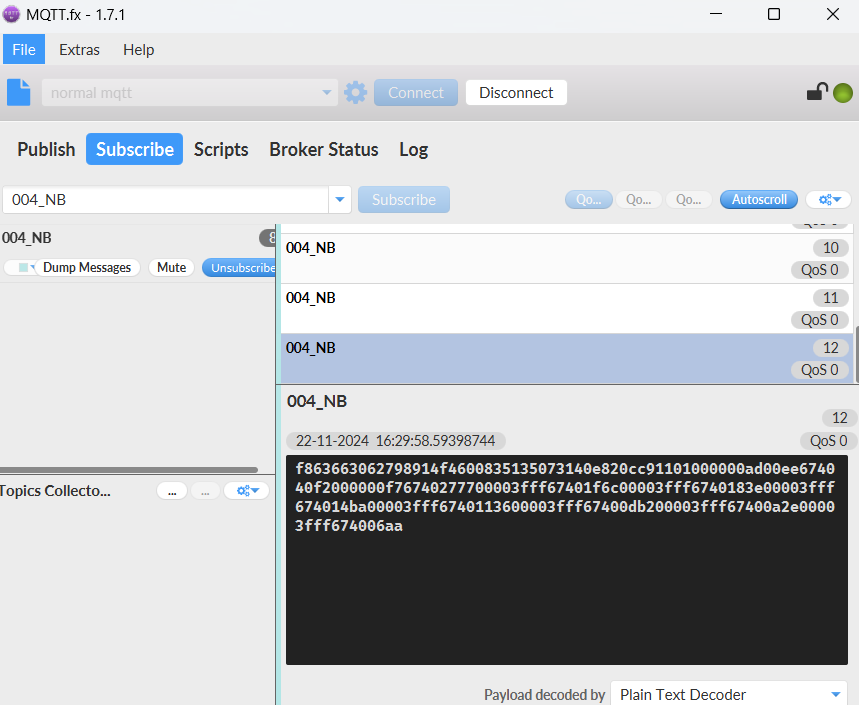Expand the connection profile dropdown arrow

[327, 93]
